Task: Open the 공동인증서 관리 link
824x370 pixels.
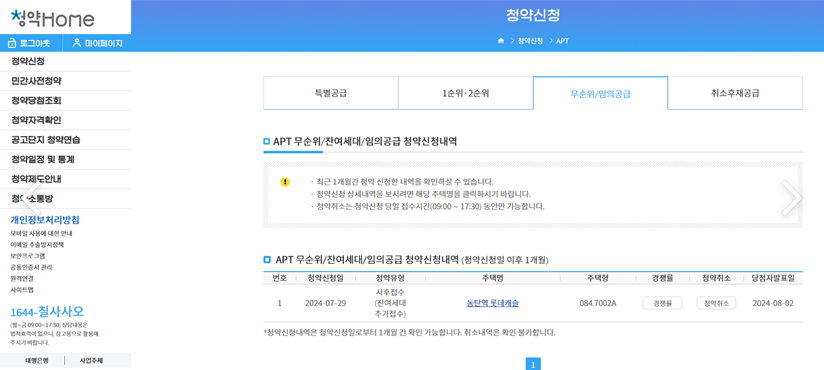Action: [x=31, y=268]
